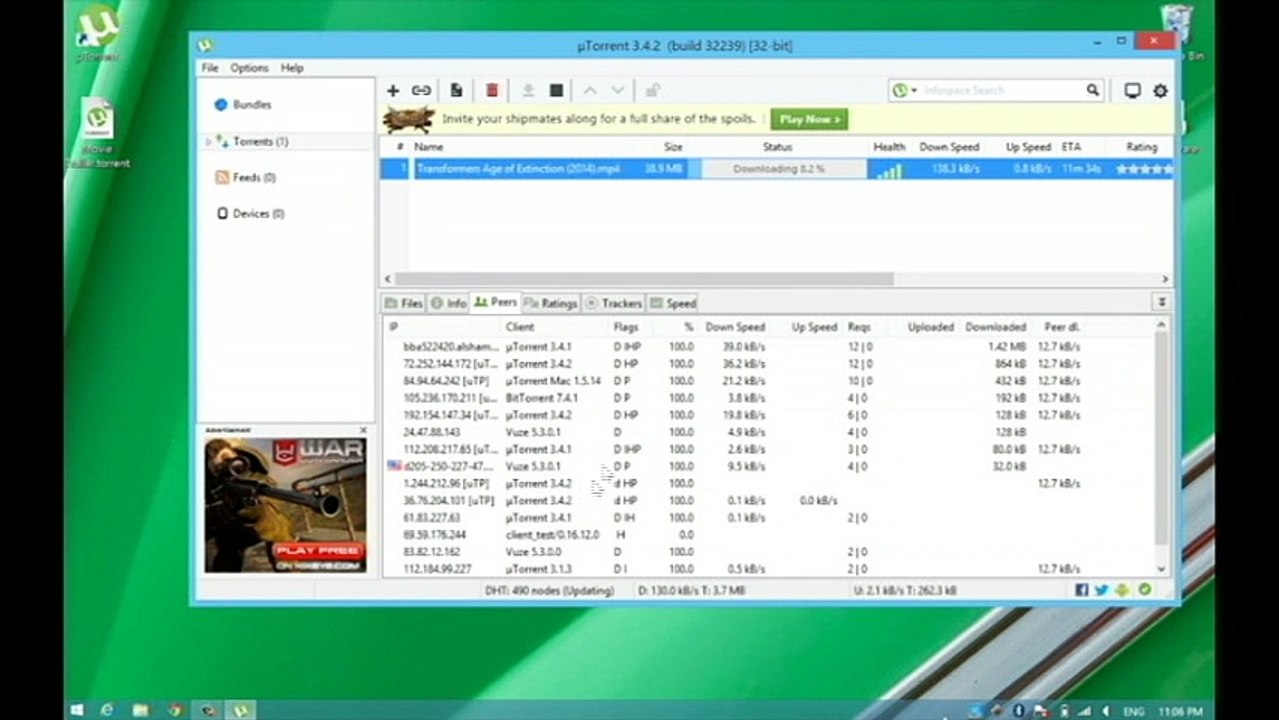1279x720 pixels.
Task: Click the torrent list right scroll arrow
Action: point(1166,279)
